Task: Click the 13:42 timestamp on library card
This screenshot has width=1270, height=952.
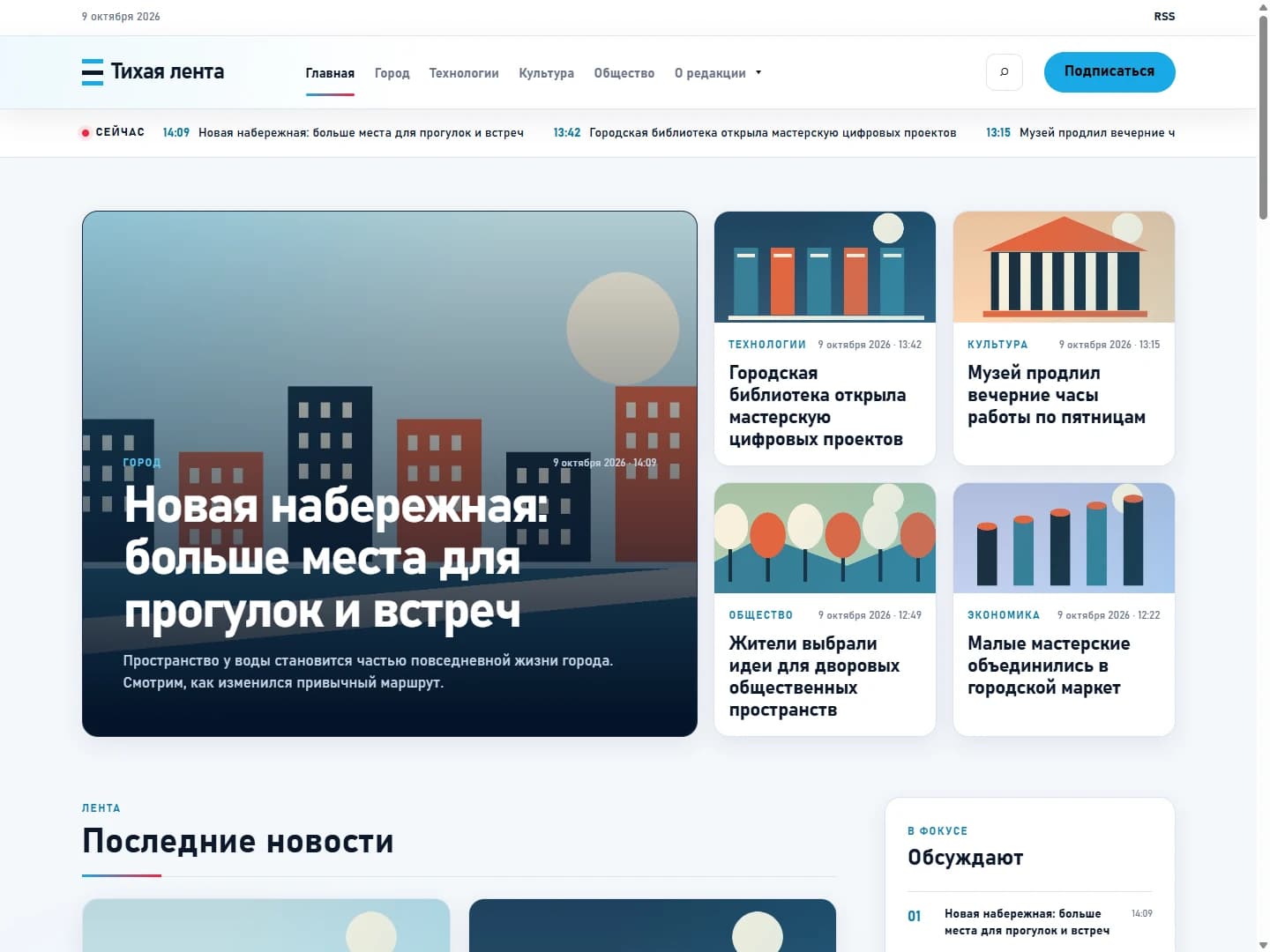Action: pyautogui.click(x=910, y=345)
